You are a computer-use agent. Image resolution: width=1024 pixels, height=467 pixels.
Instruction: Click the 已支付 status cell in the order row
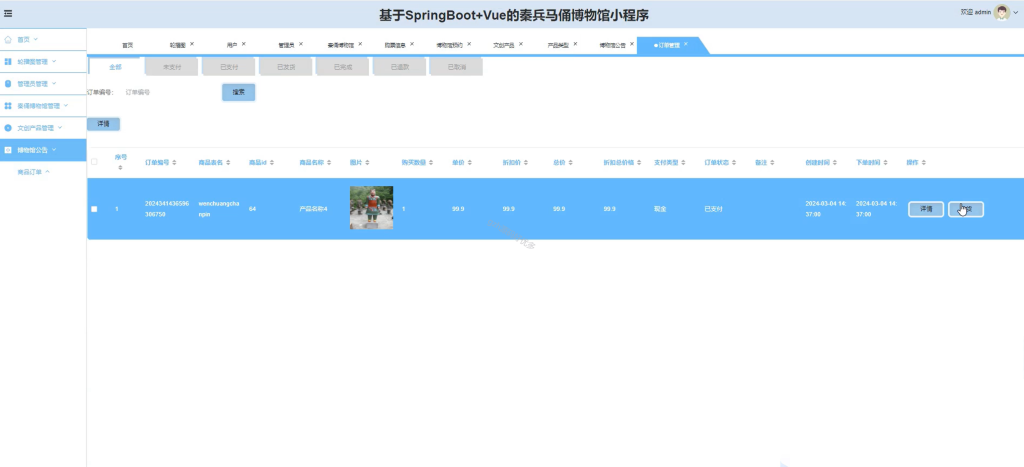point(713,209)
